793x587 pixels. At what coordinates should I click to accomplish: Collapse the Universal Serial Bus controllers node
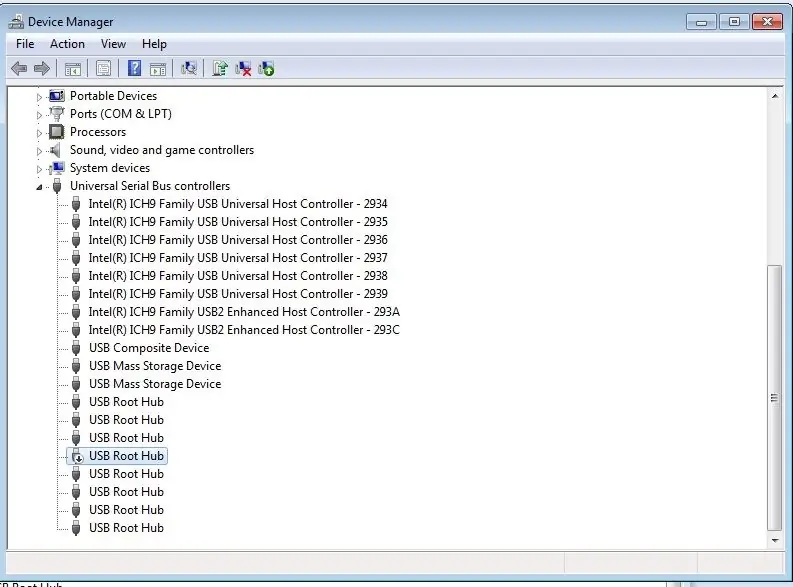tap(39, 187)
